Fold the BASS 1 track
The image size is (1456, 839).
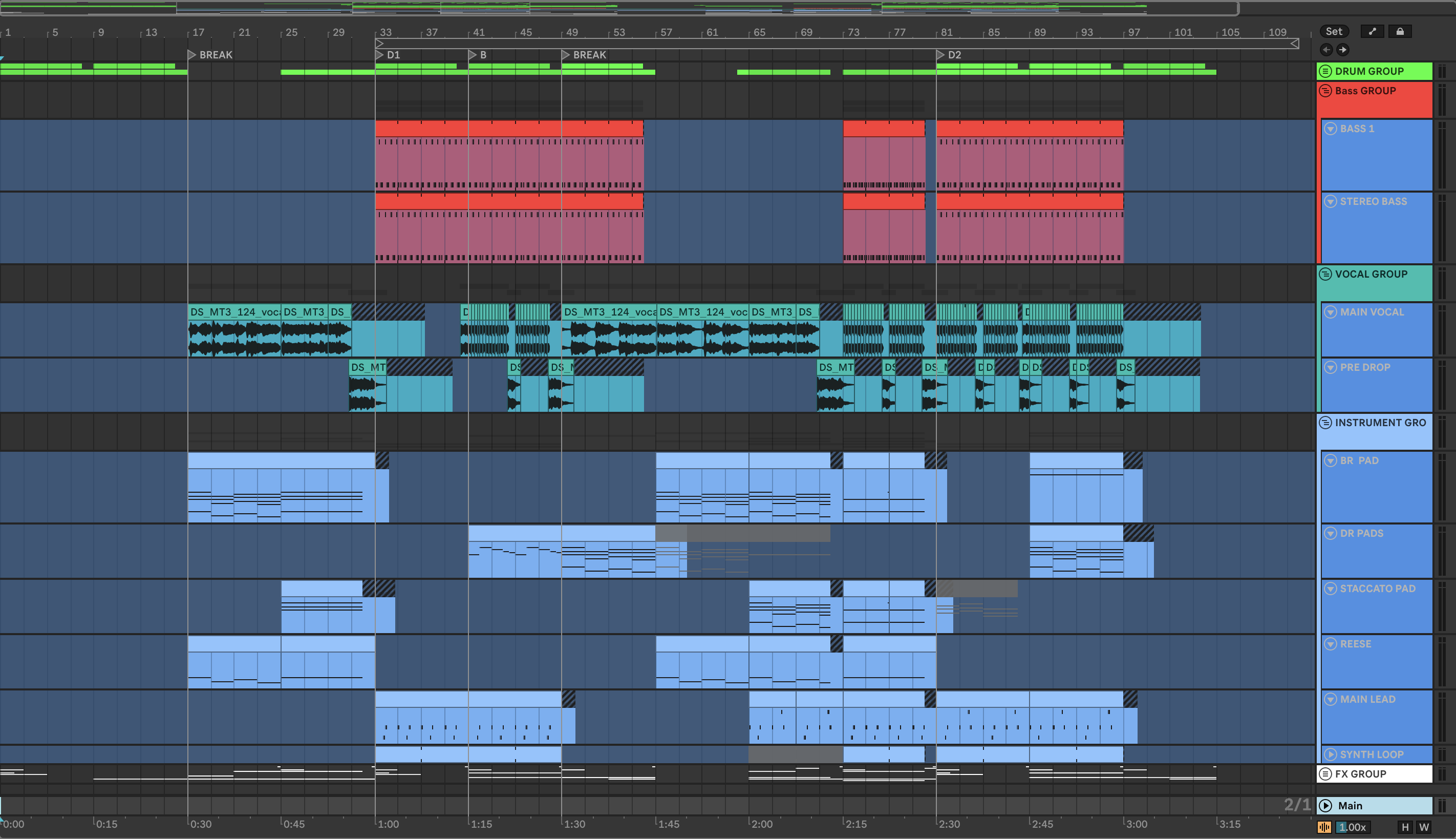point(1331,129)
